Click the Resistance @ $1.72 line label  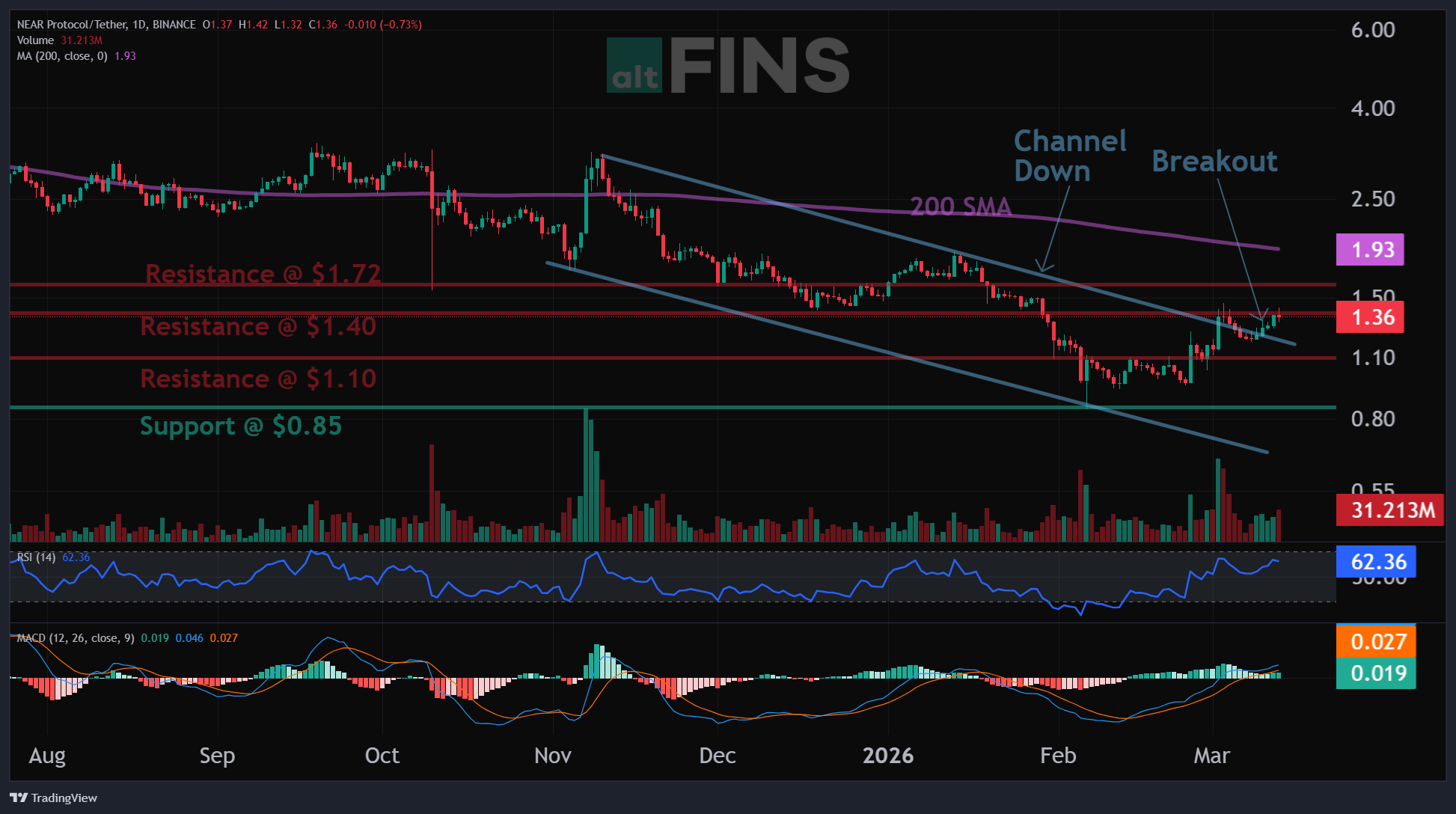click(x=263, y=274)
